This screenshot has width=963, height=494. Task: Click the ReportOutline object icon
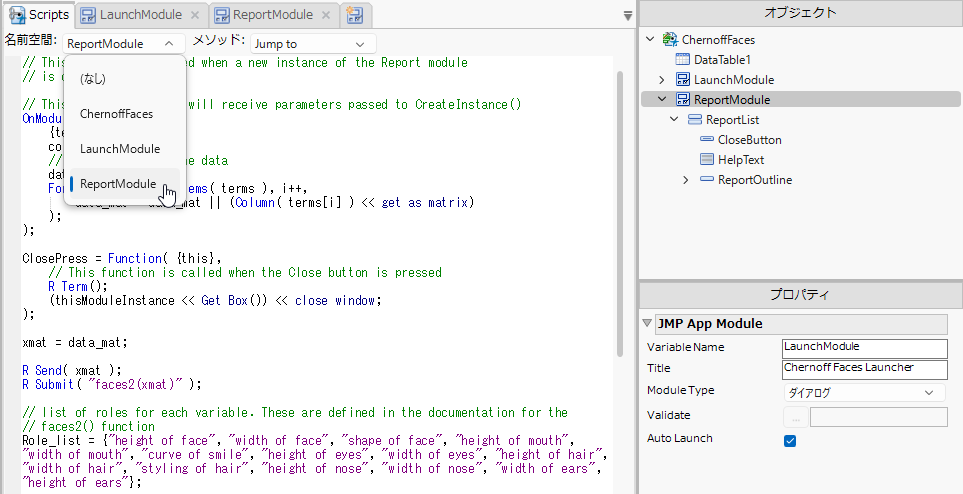[x=707, y=179]
